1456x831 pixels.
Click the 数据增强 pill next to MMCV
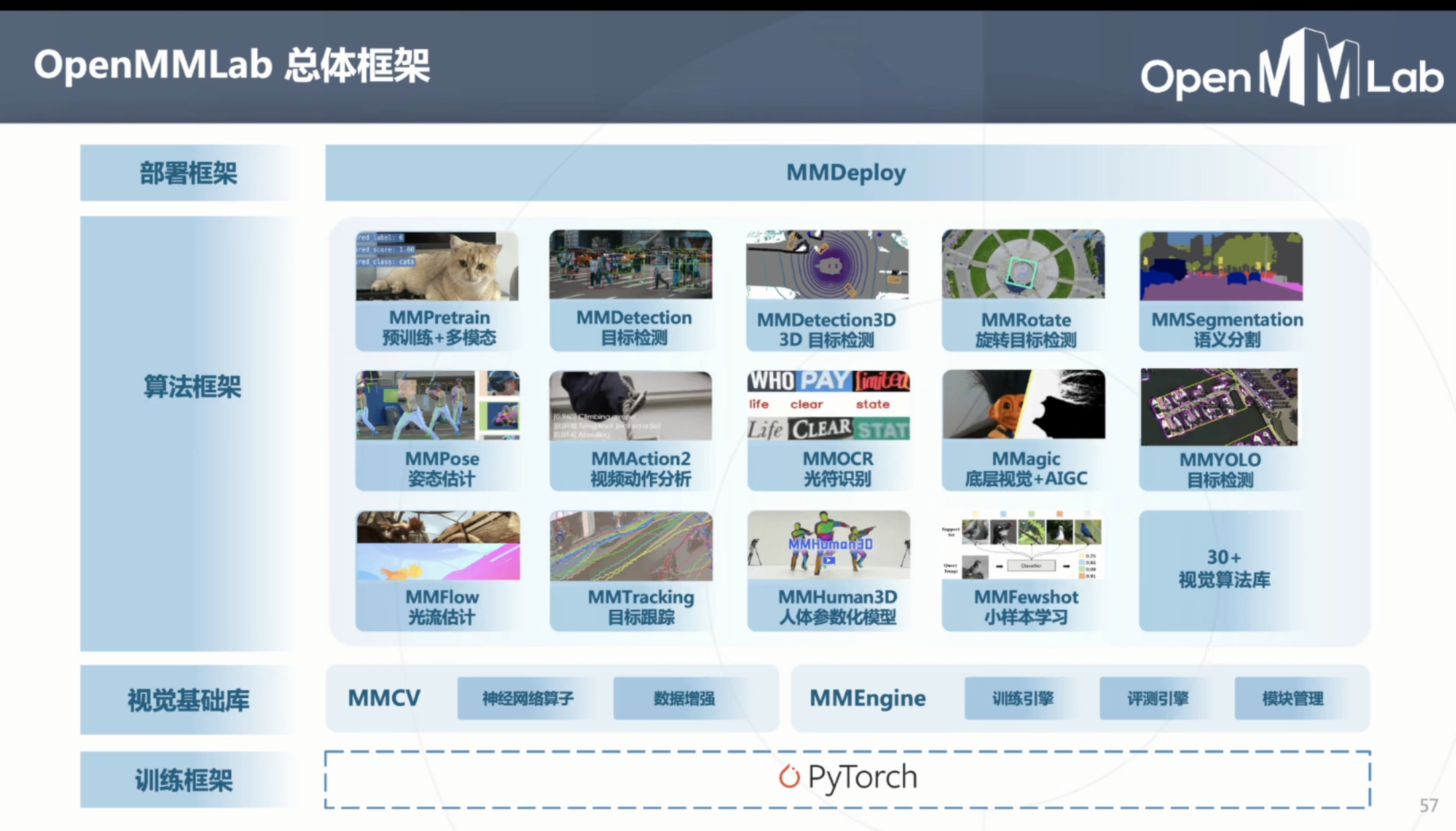(683, 698)
